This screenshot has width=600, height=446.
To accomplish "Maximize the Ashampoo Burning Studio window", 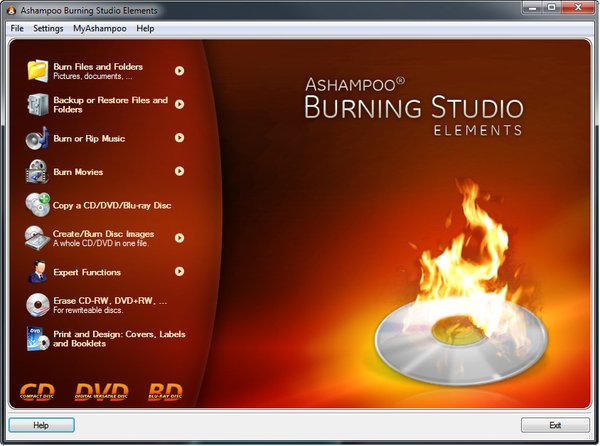I will coord(552,7).
